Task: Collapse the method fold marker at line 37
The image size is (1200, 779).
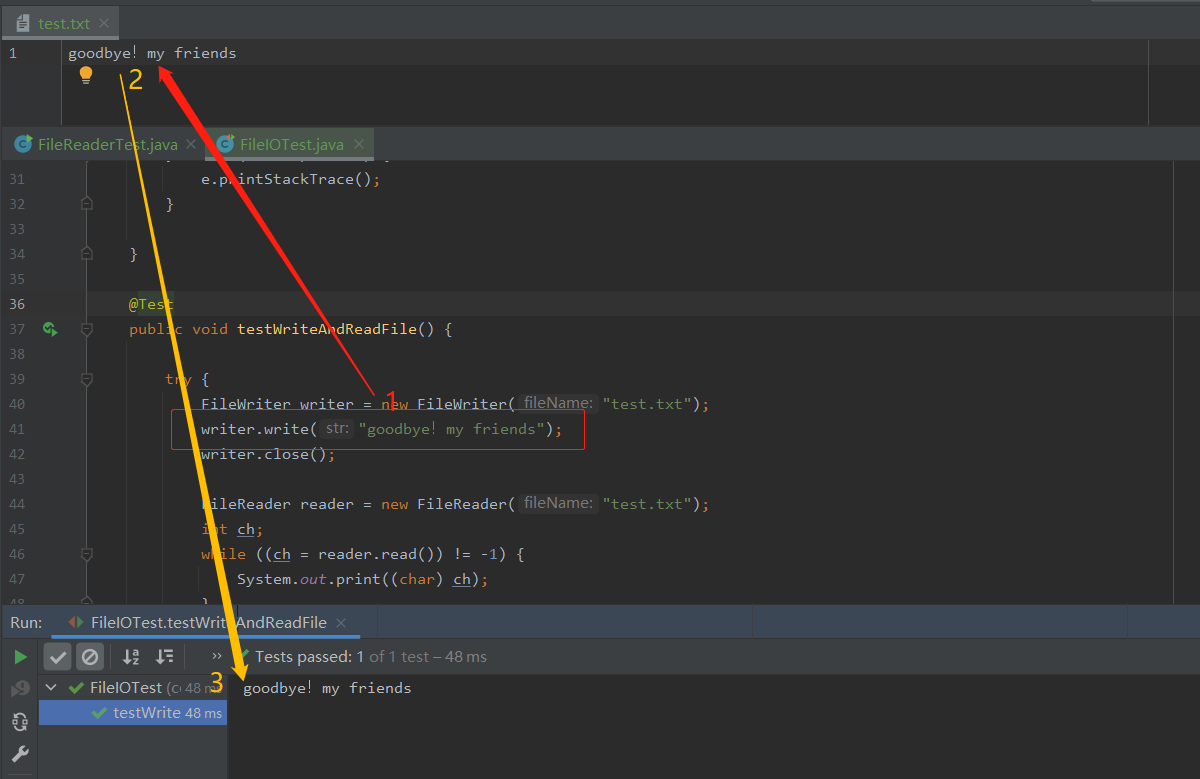Action: click(87, 329)
